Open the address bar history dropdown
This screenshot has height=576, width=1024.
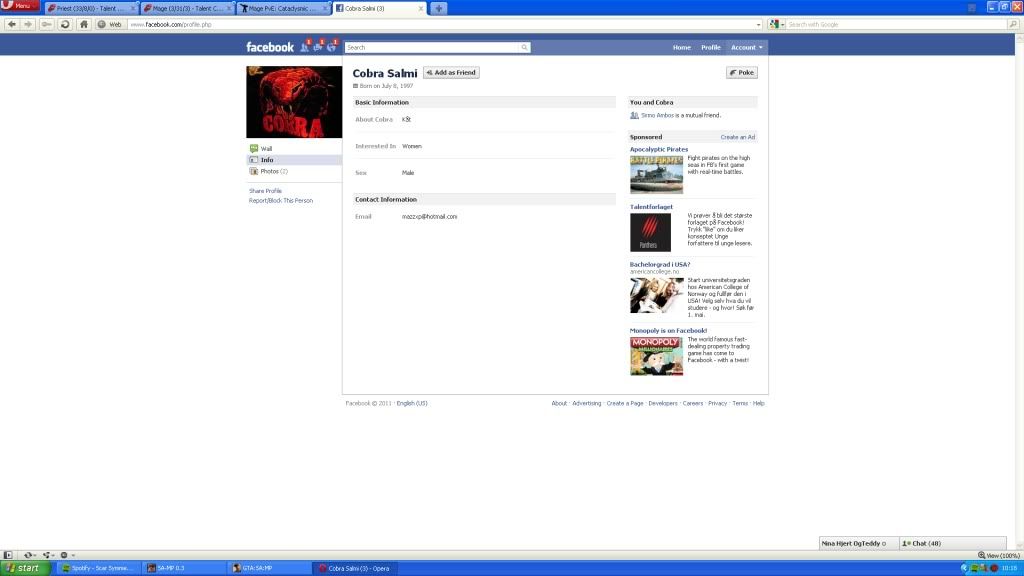pos(759,24)
